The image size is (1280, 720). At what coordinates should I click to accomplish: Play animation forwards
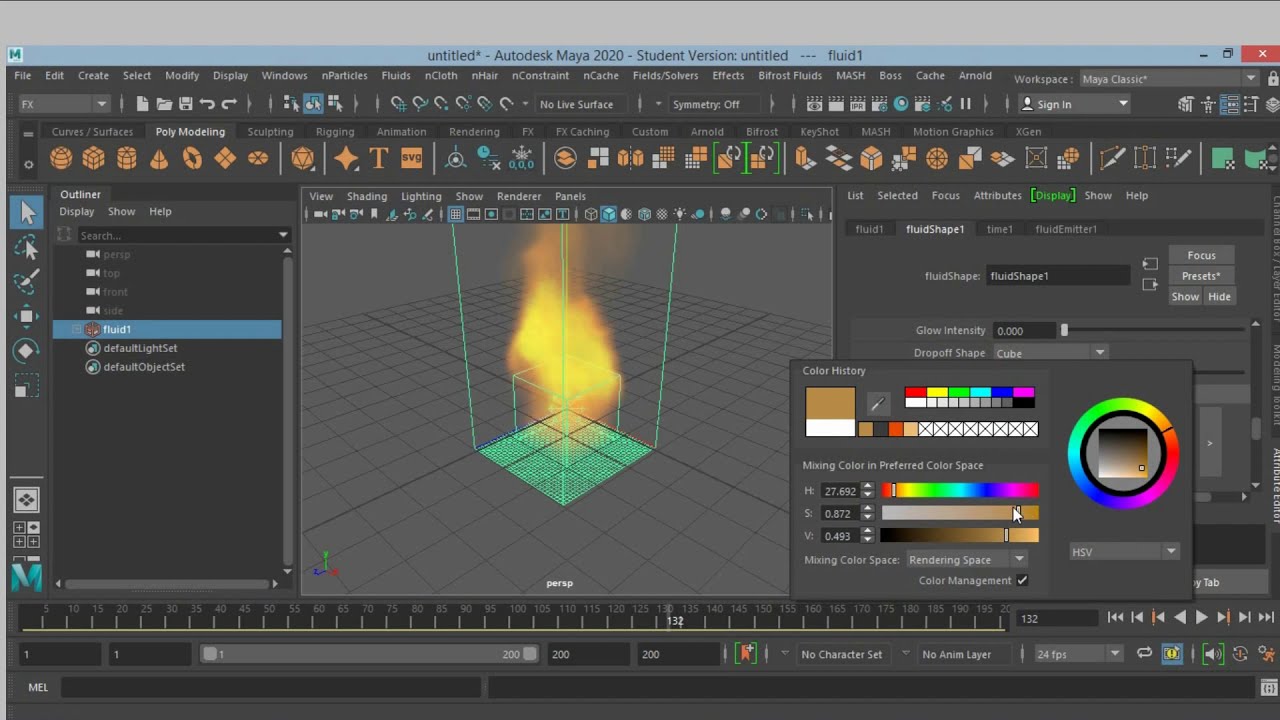click(x=1202, y=618)
